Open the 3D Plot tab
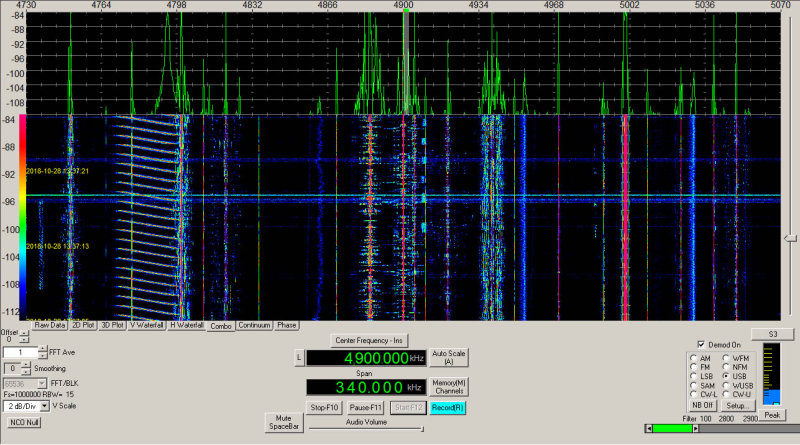The width and height of the screenshot is (800, 445). (x=112, y=325)
